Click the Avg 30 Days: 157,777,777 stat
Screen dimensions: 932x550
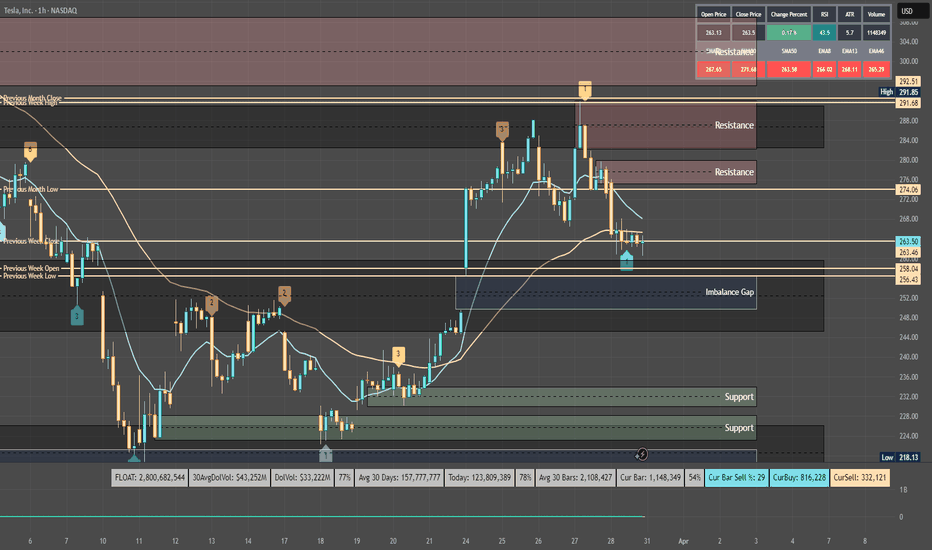(x=399, y=477)
